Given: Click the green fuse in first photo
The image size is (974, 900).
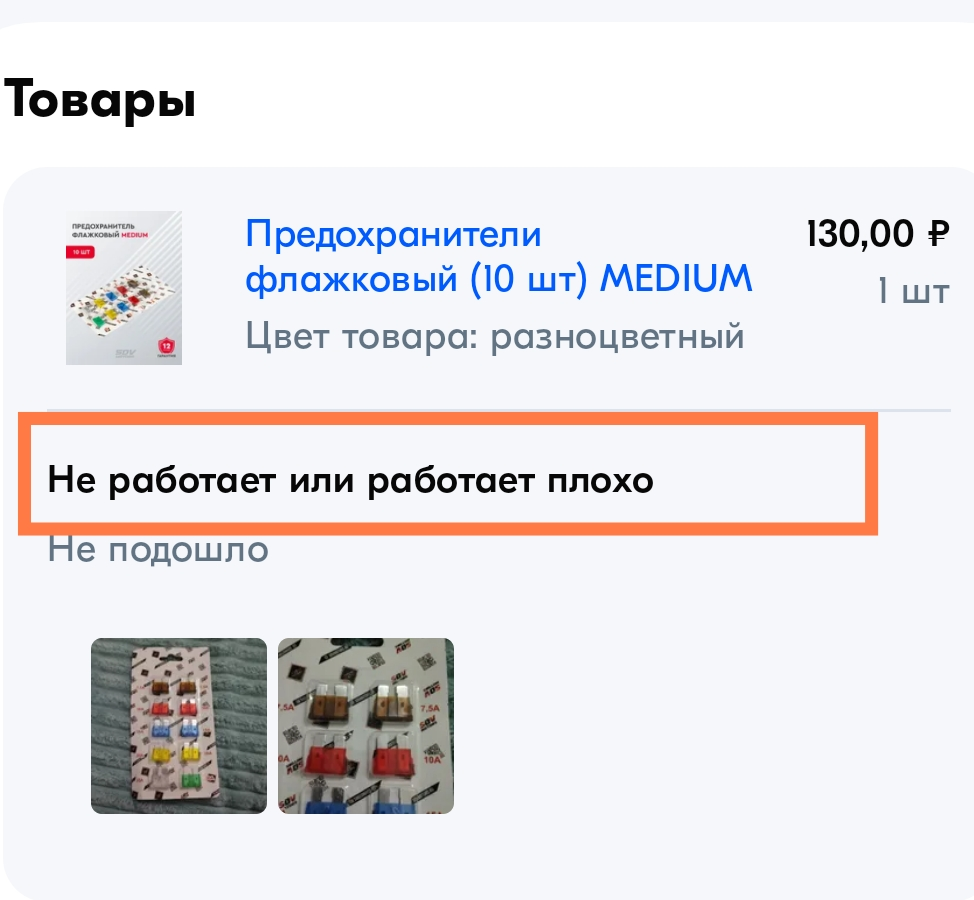Looking at the screenshot, I should click(189, 777).
